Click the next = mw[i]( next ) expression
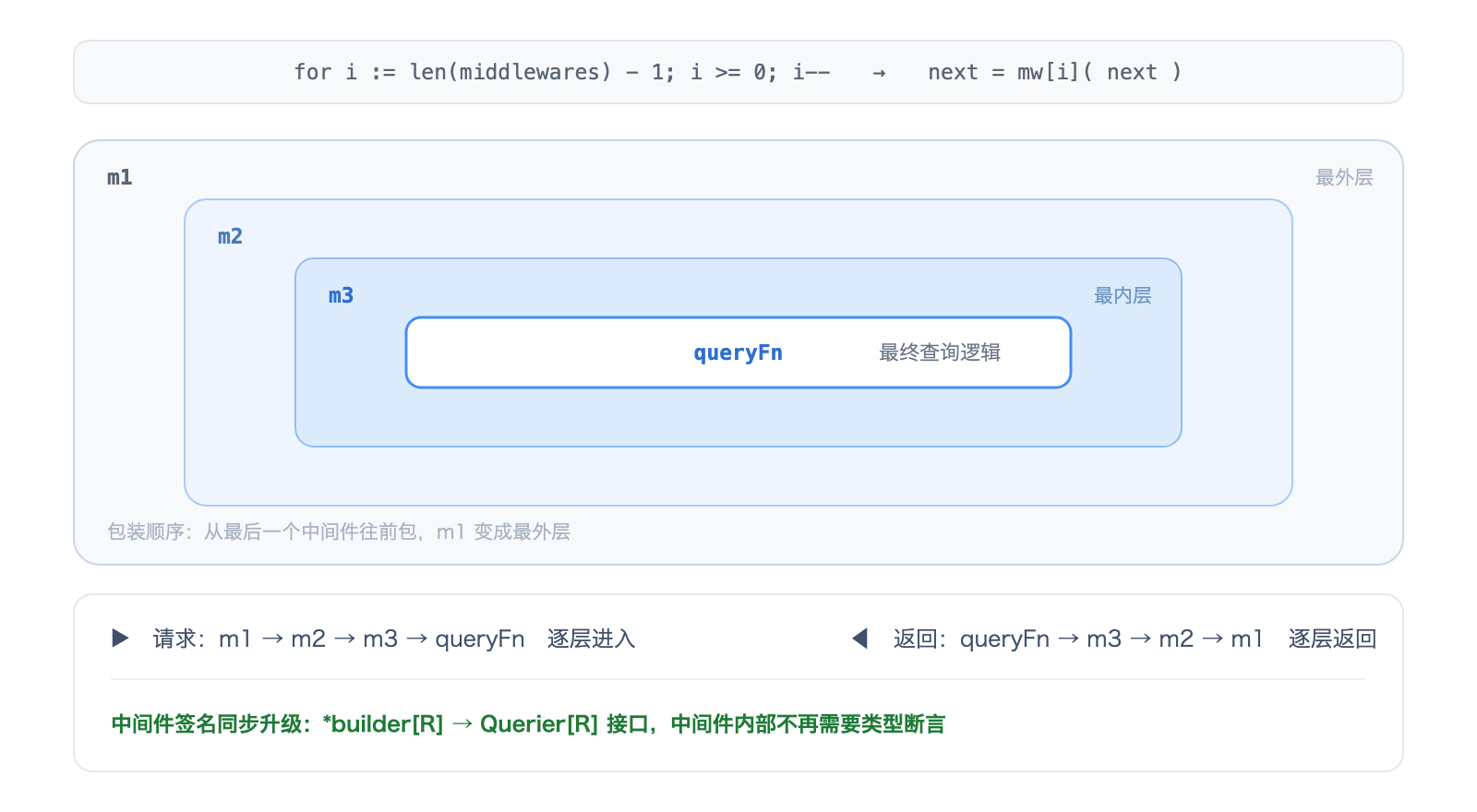Image resolution: width=1477 pixels, height=812 pixels. coord(1055,72)
